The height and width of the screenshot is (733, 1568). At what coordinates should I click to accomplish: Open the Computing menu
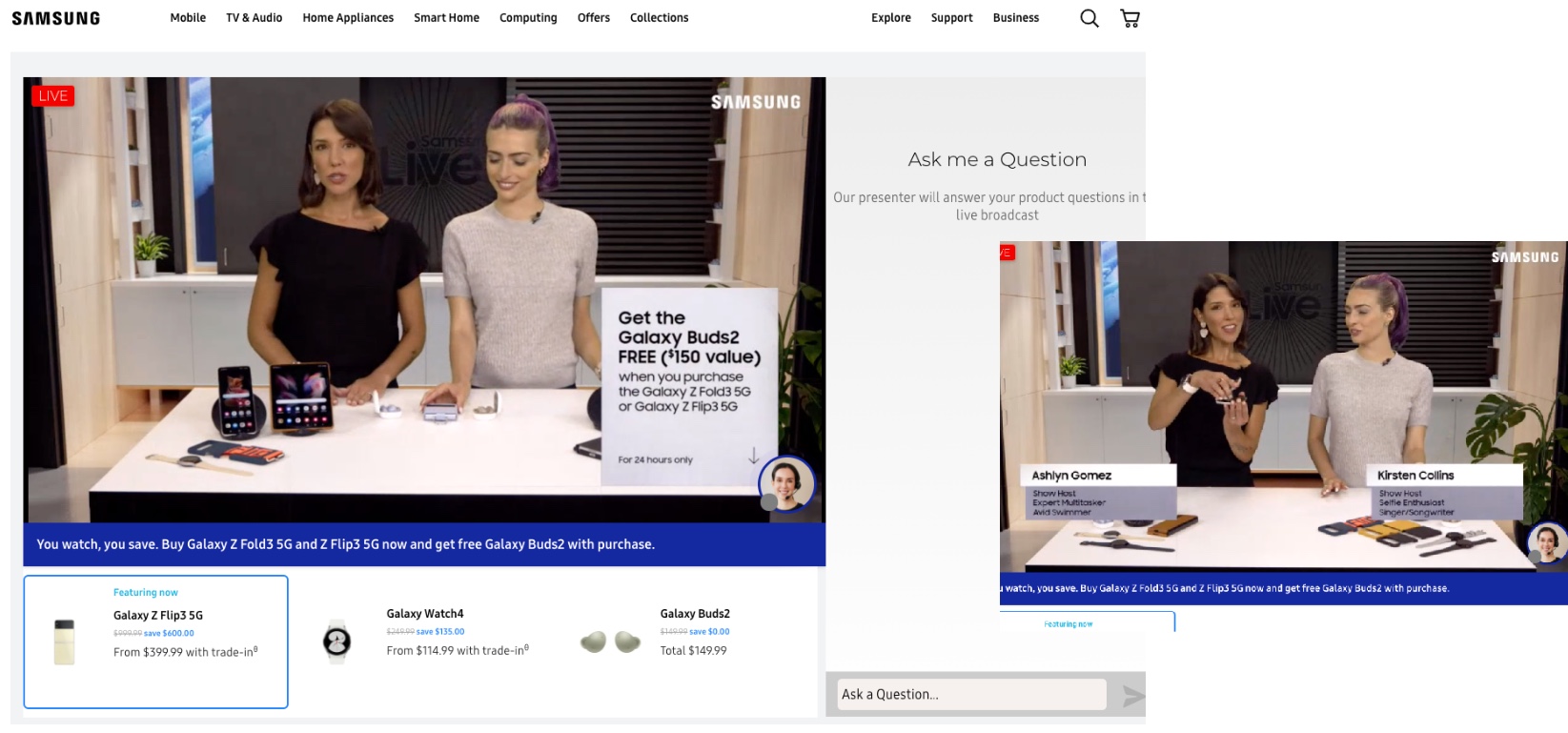[528, 18]
